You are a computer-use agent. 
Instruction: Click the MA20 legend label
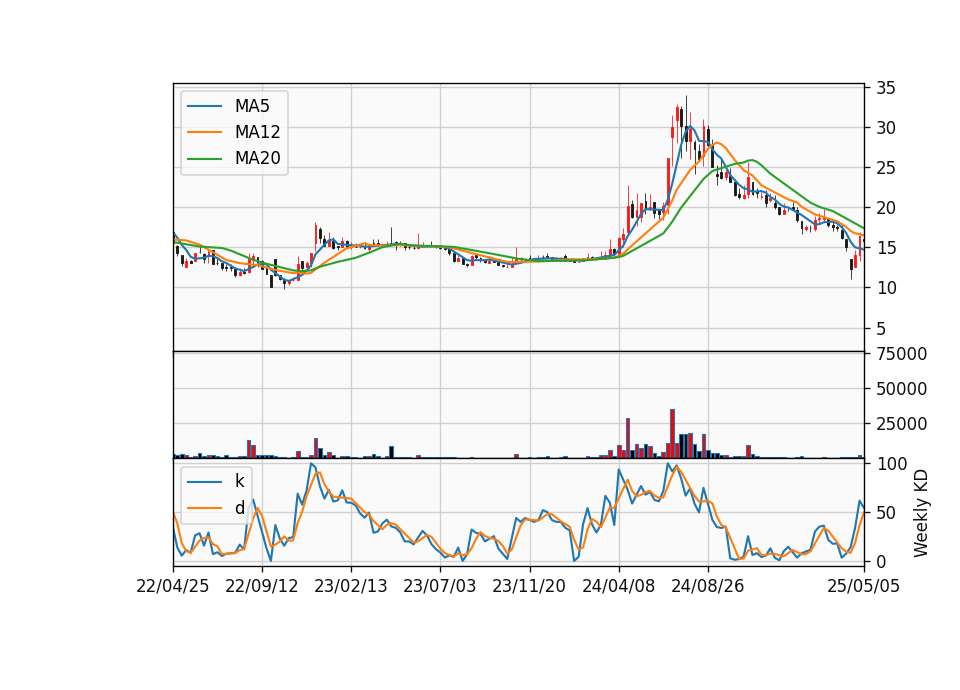tap(257, 158)
